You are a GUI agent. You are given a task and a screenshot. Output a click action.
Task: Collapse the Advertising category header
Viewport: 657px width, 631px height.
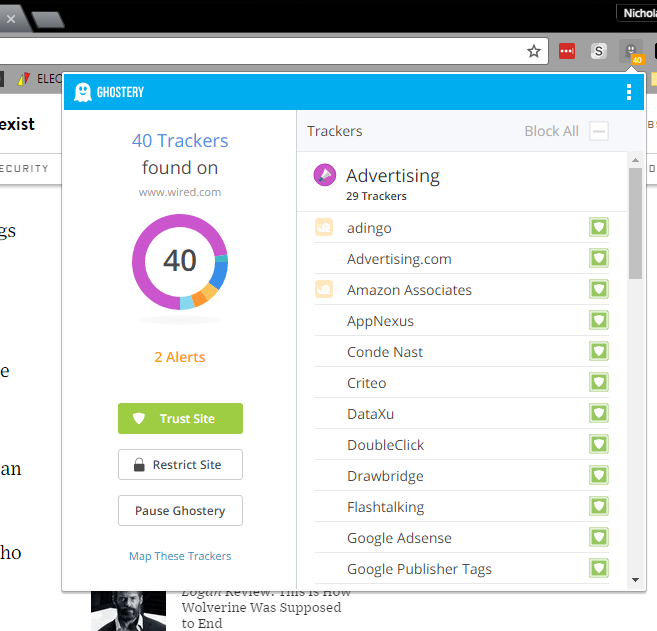tap(462, 182)
